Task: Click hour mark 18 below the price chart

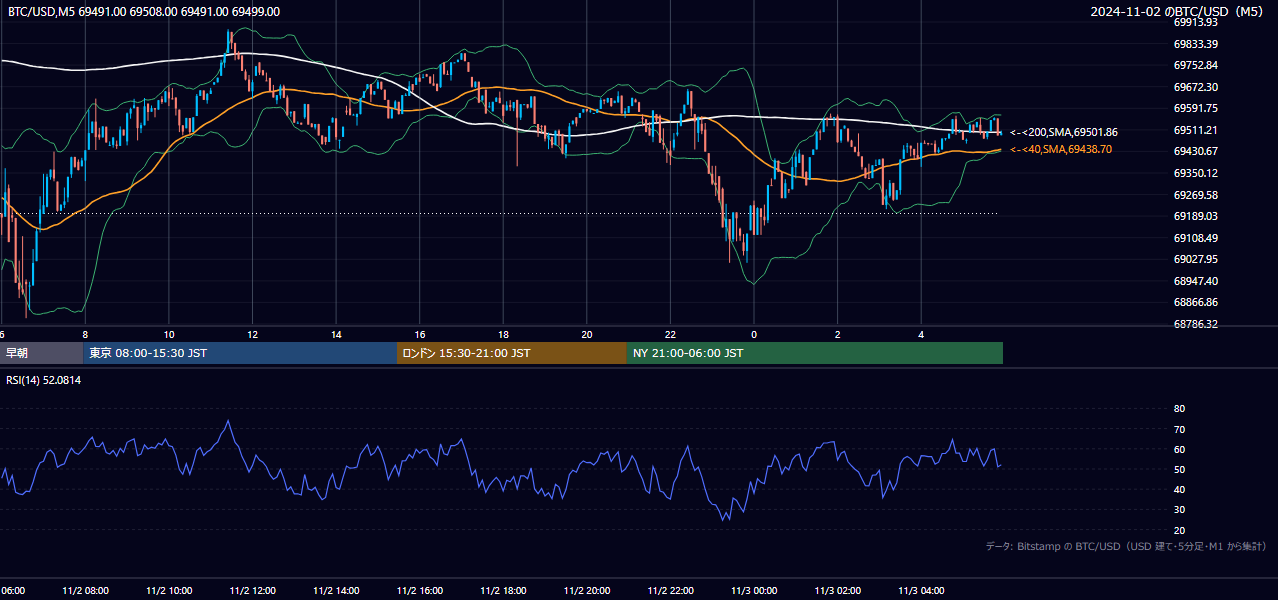Action: point(503,334)
